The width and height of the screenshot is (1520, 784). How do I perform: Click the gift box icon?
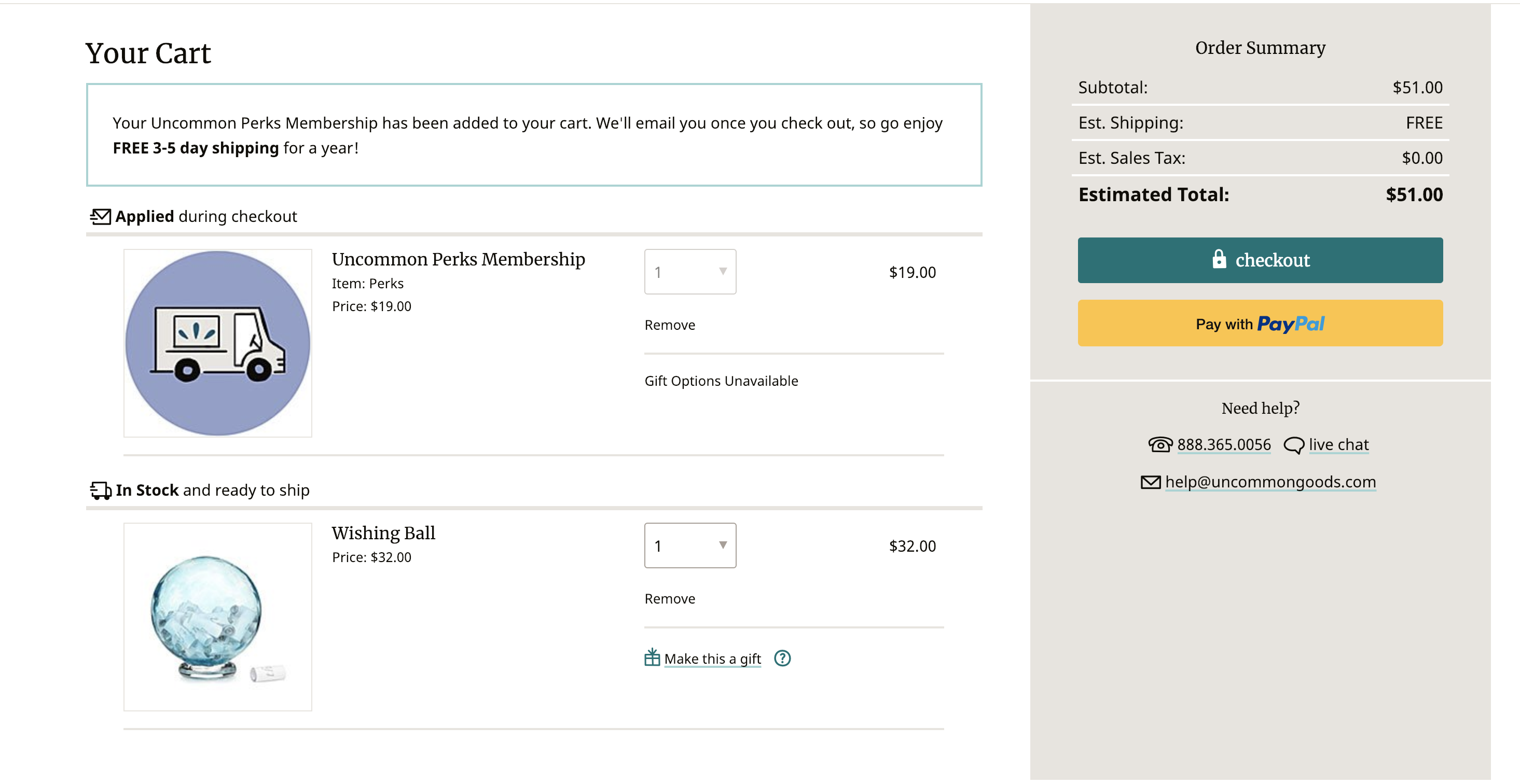652,658
